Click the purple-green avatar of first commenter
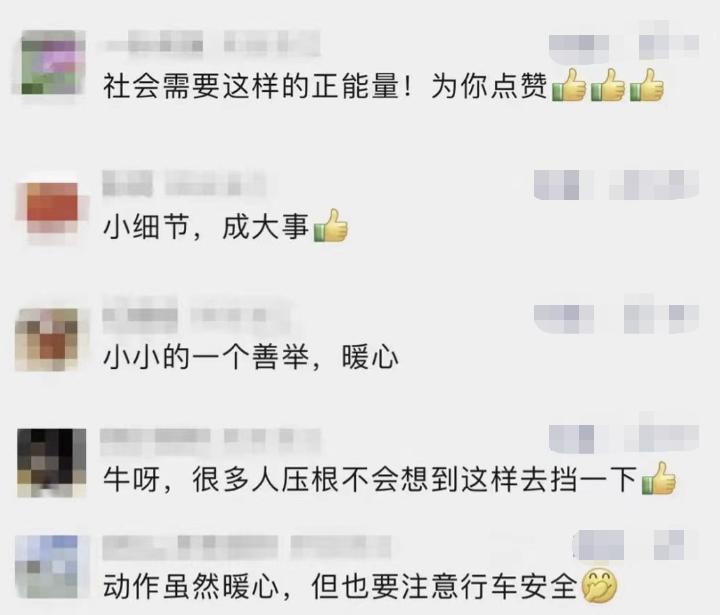The image size is (720, 615). pyautogui.click(x=53, y=62)
